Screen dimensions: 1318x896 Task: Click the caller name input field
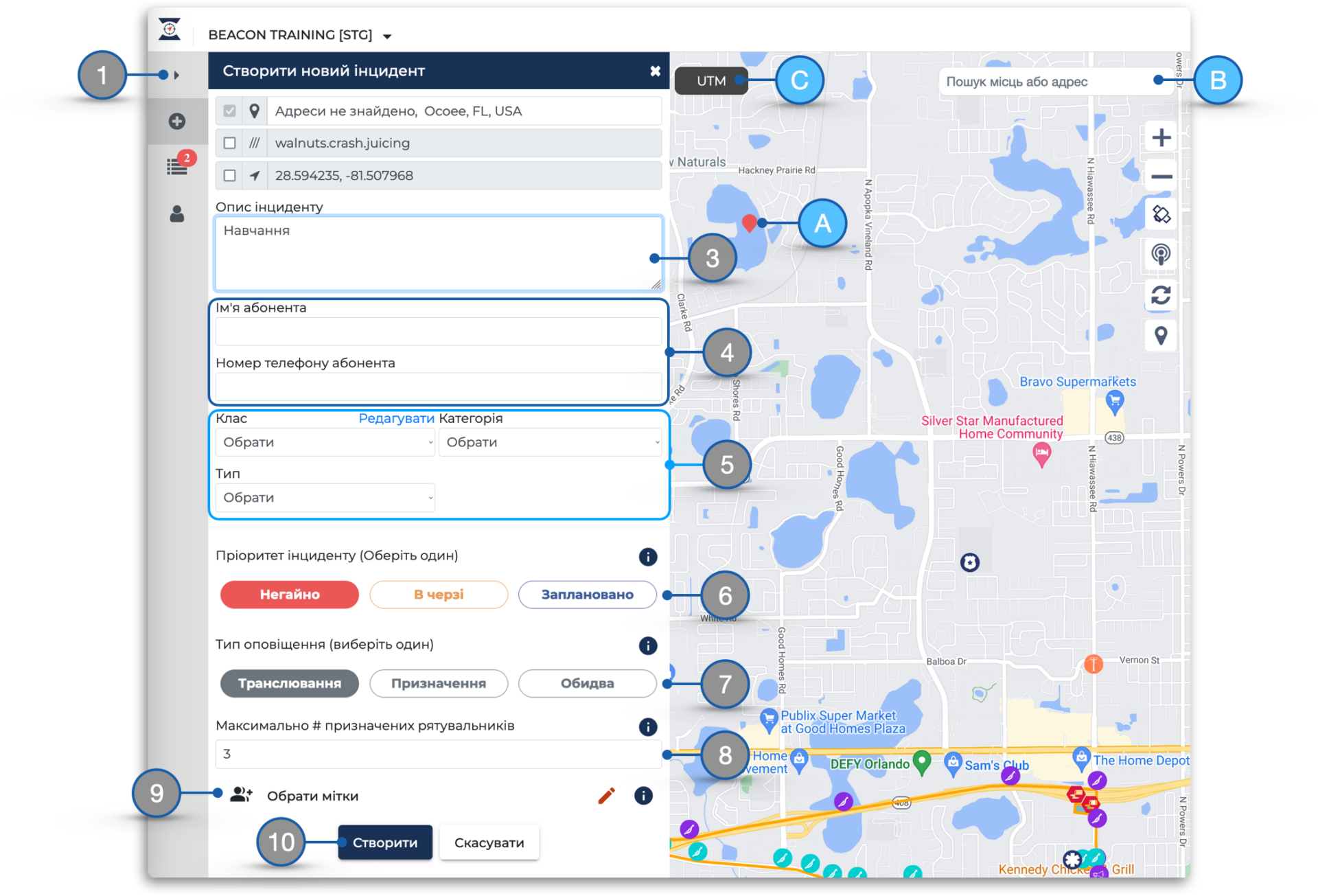coord(438,332)
